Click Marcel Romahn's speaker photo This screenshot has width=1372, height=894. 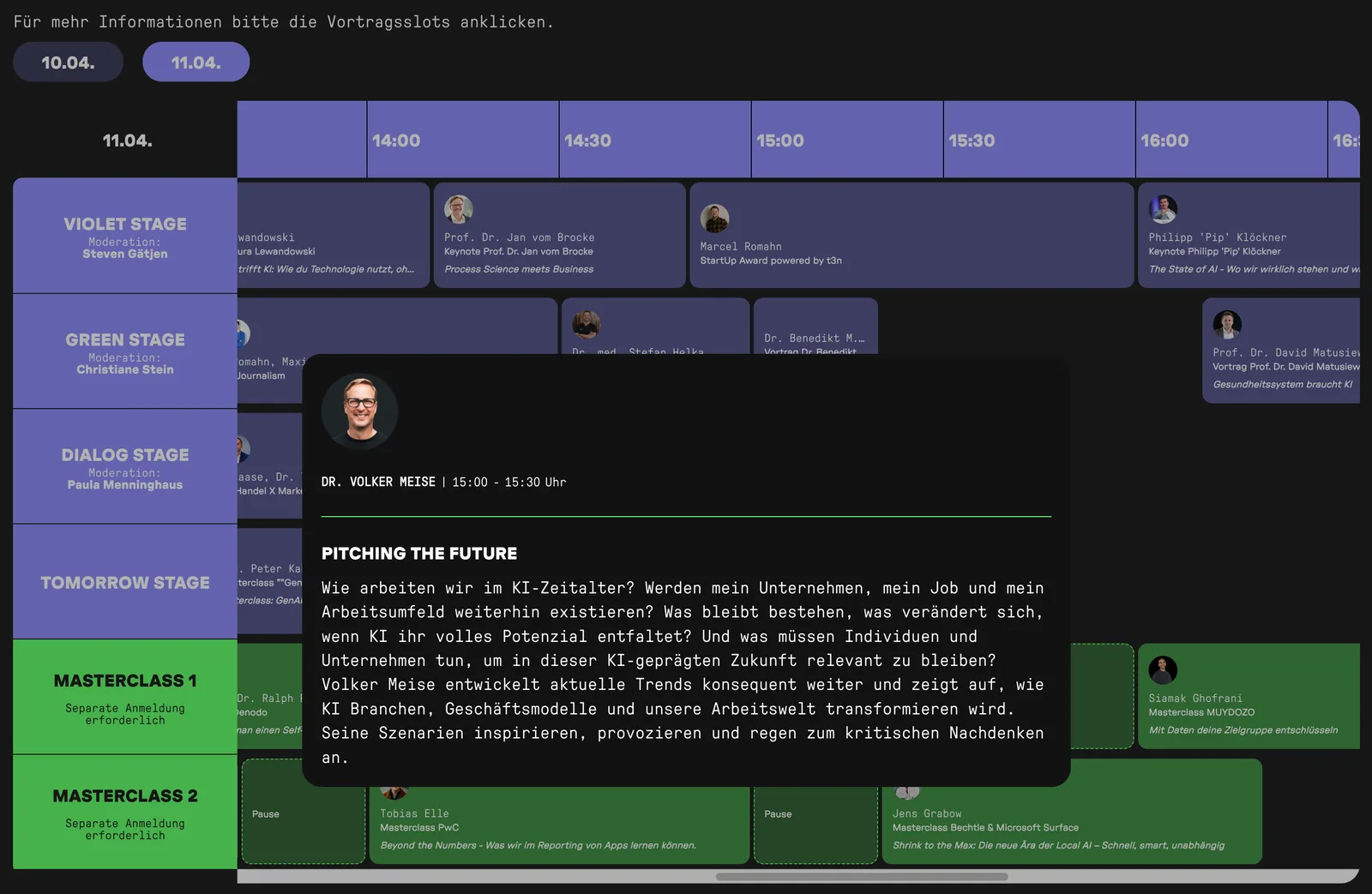coord(714,219)
